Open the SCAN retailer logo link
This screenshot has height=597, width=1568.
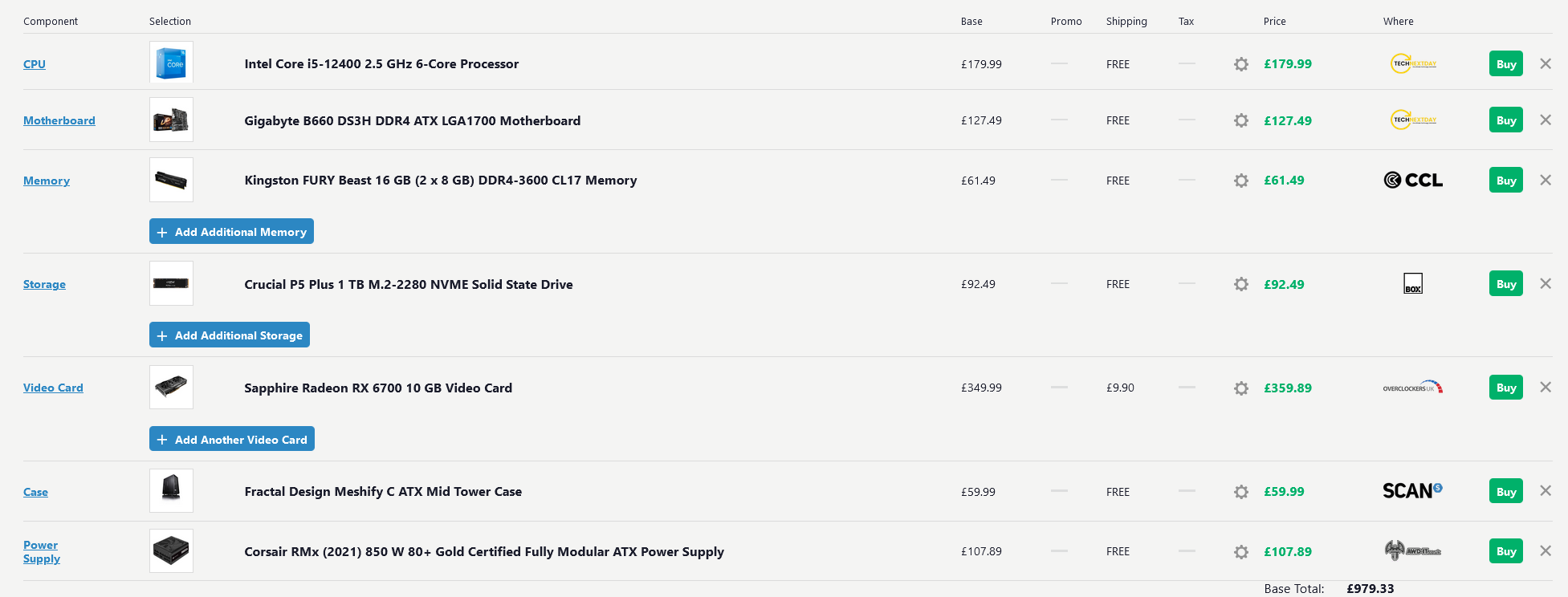(1412, 490)
